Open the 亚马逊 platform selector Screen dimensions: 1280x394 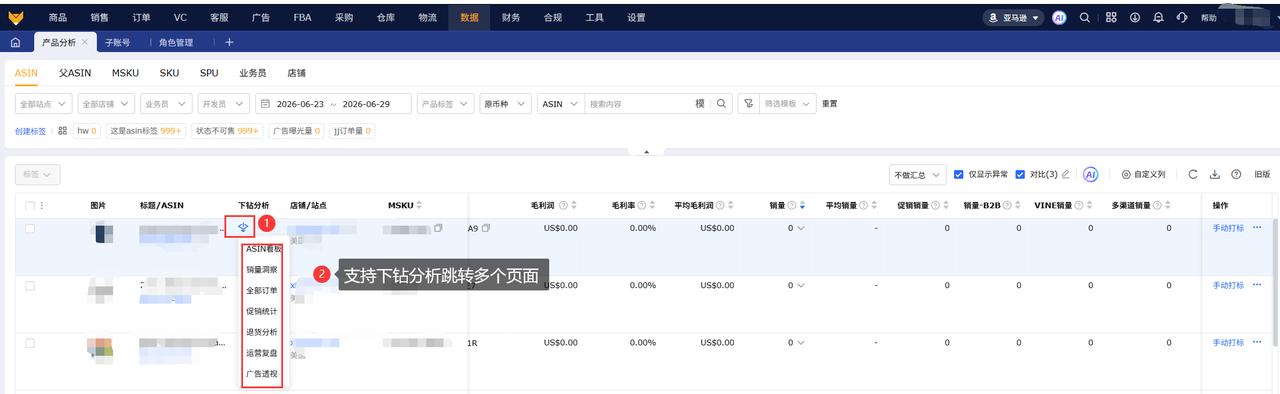point(1013,17)
